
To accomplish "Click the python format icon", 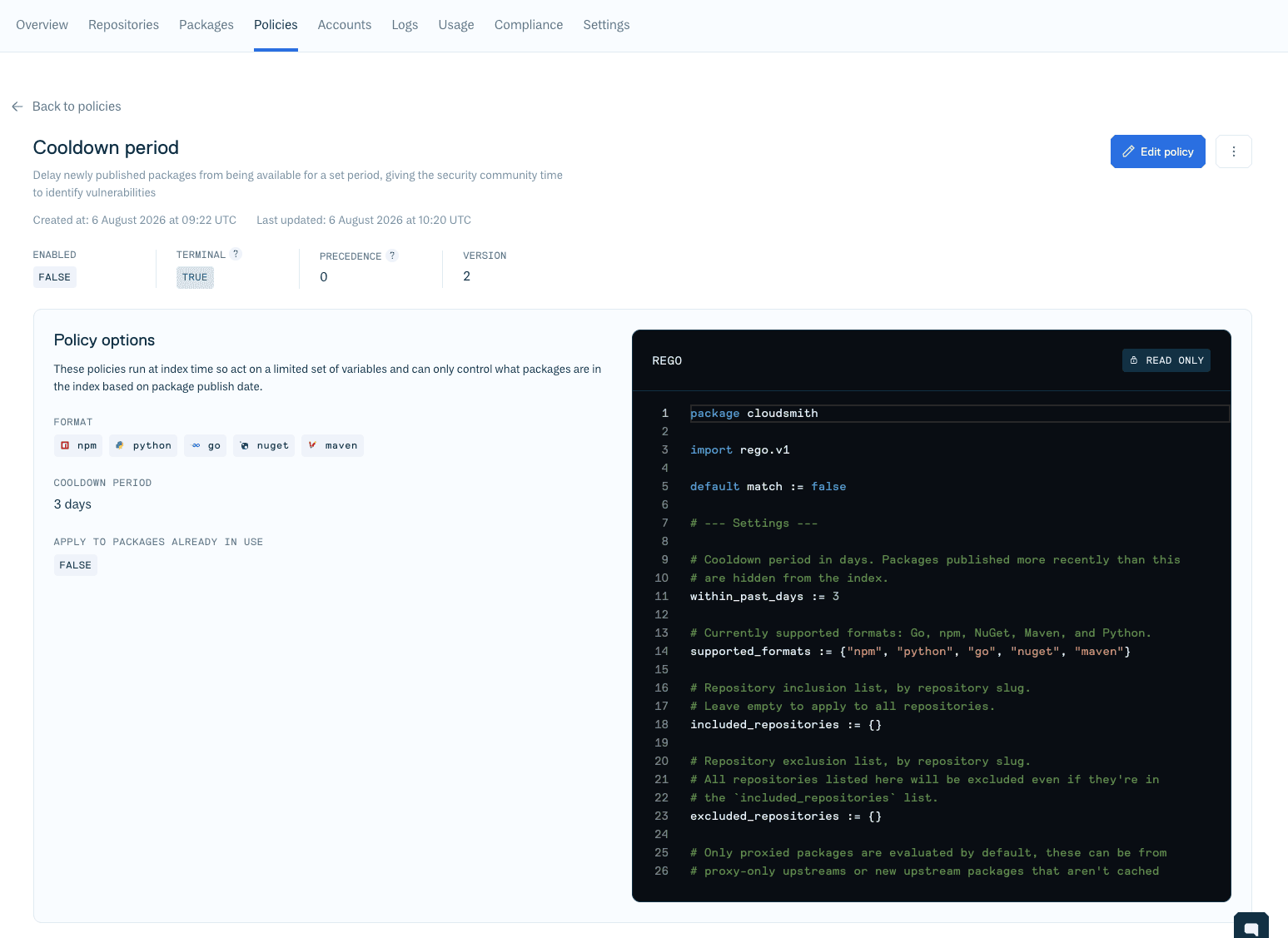I will pos(120,445).
